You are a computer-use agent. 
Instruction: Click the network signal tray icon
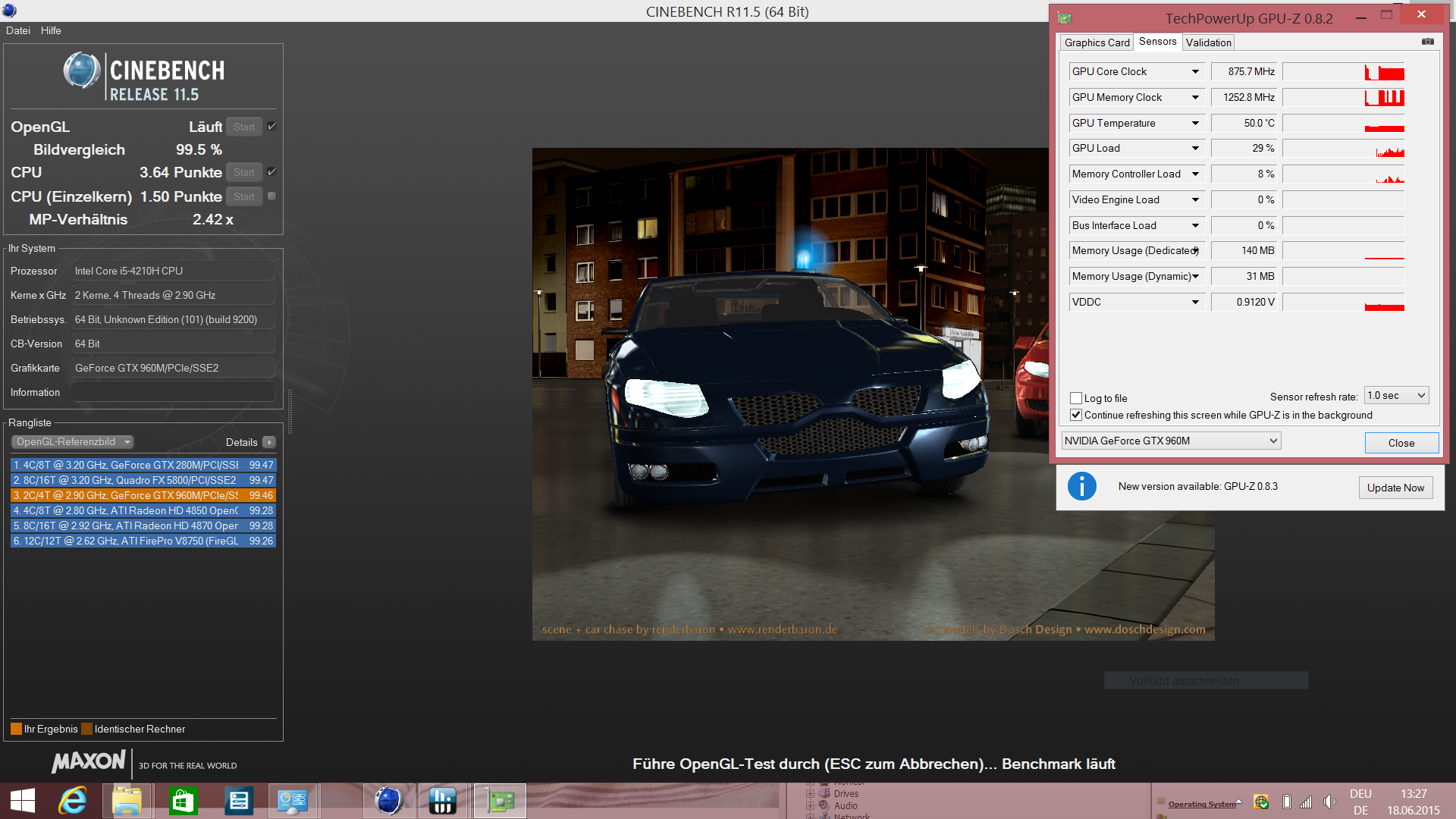[1306, 802]
